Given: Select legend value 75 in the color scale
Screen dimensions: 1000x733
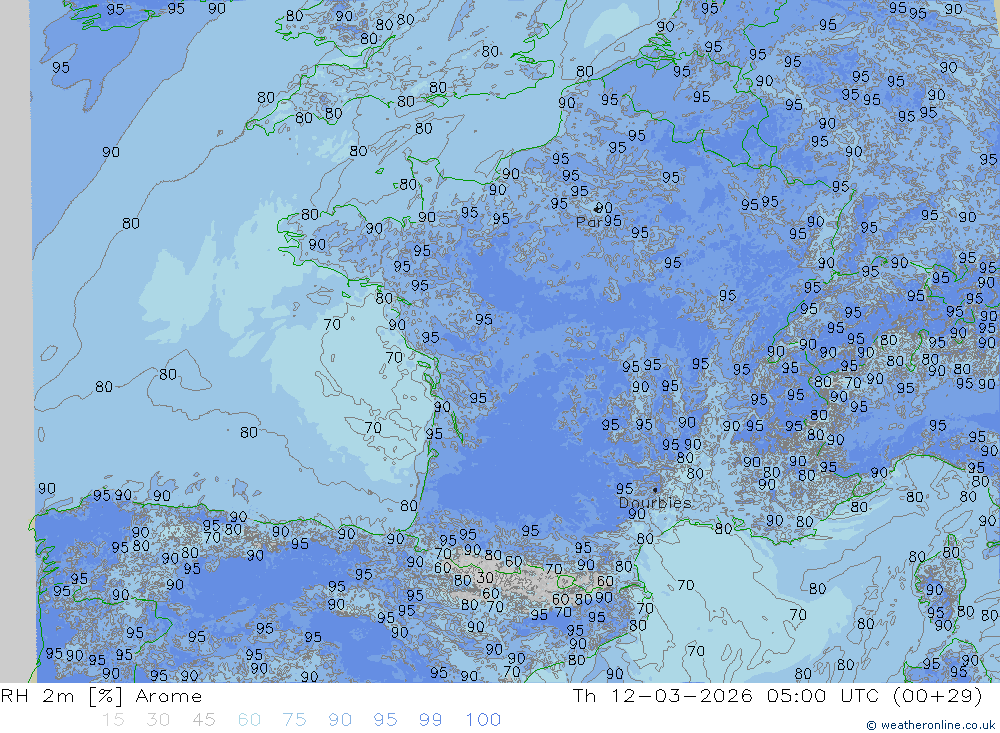Looking at the screenshot, I should [x=295, y=720].
